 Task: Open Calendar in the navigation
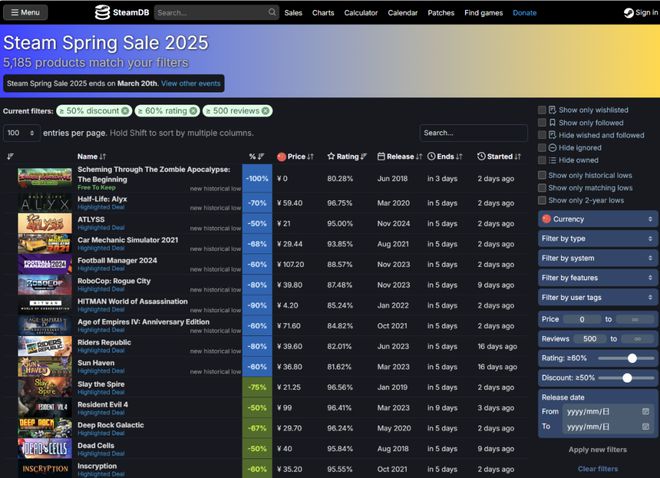click(x=403, y=13)
